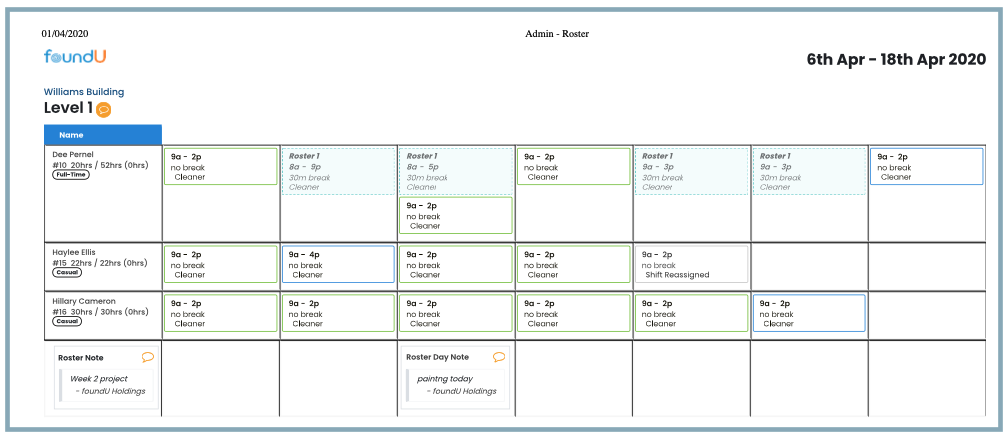Screen dimensions: 1007x441
Task: Open the 'Week 2 project' roster note
Action: pos(106,385)
